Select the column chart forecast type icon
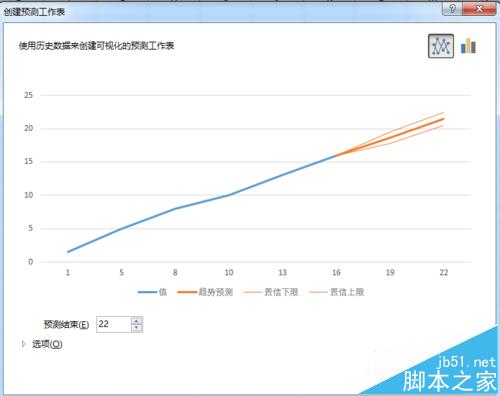Image resolution: width=500 pixels, height=396 pixels. [x=468, y=46]
